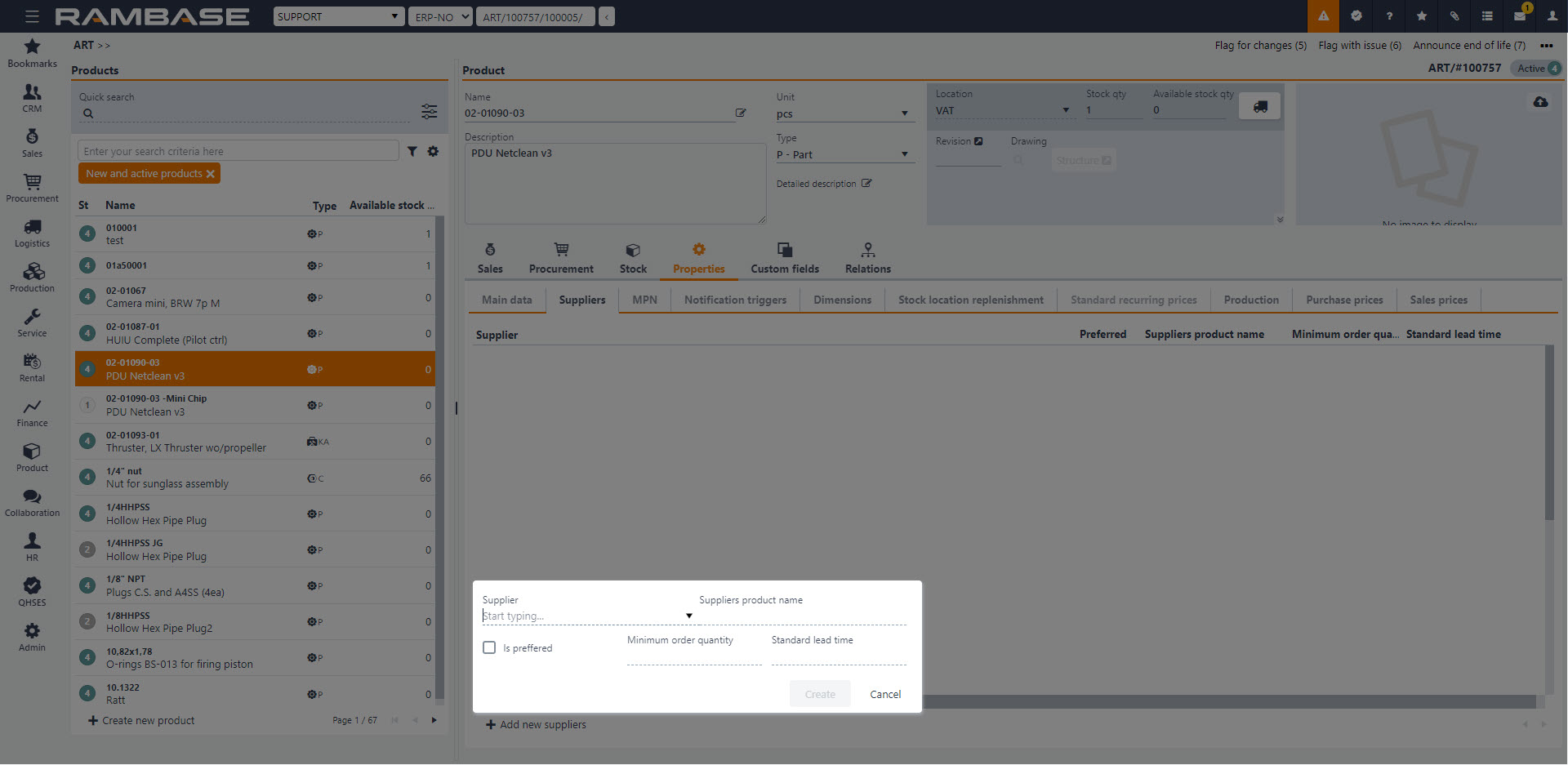Switch to the MPN tab
The image size is (1568, 765).
[x=644, y=300]
